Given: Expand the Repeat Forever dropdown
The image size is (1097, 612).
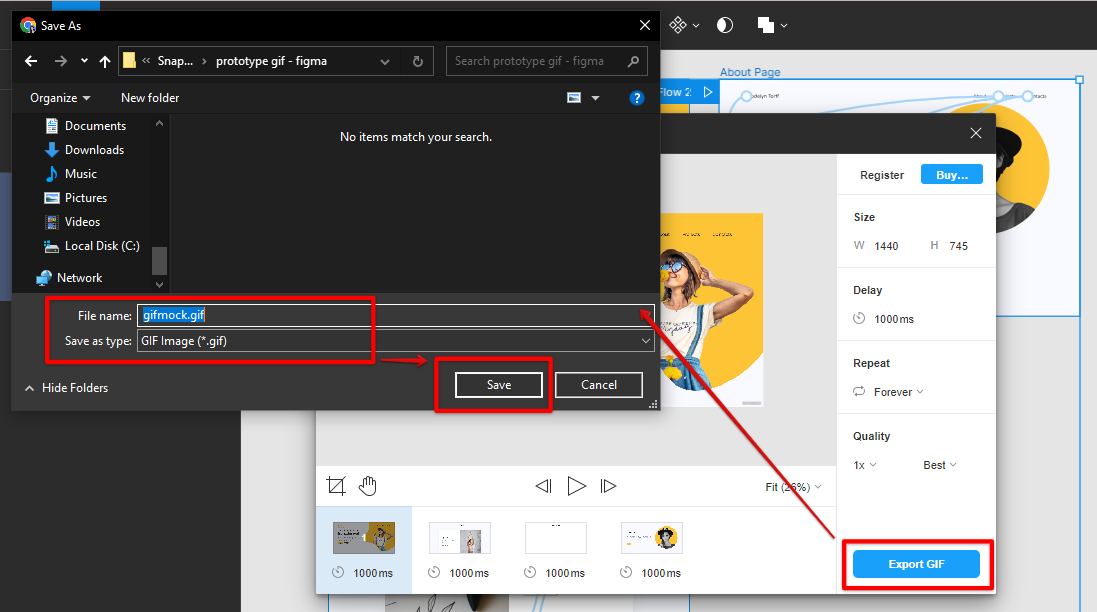Looking at the screenshot, I should 898,392.
